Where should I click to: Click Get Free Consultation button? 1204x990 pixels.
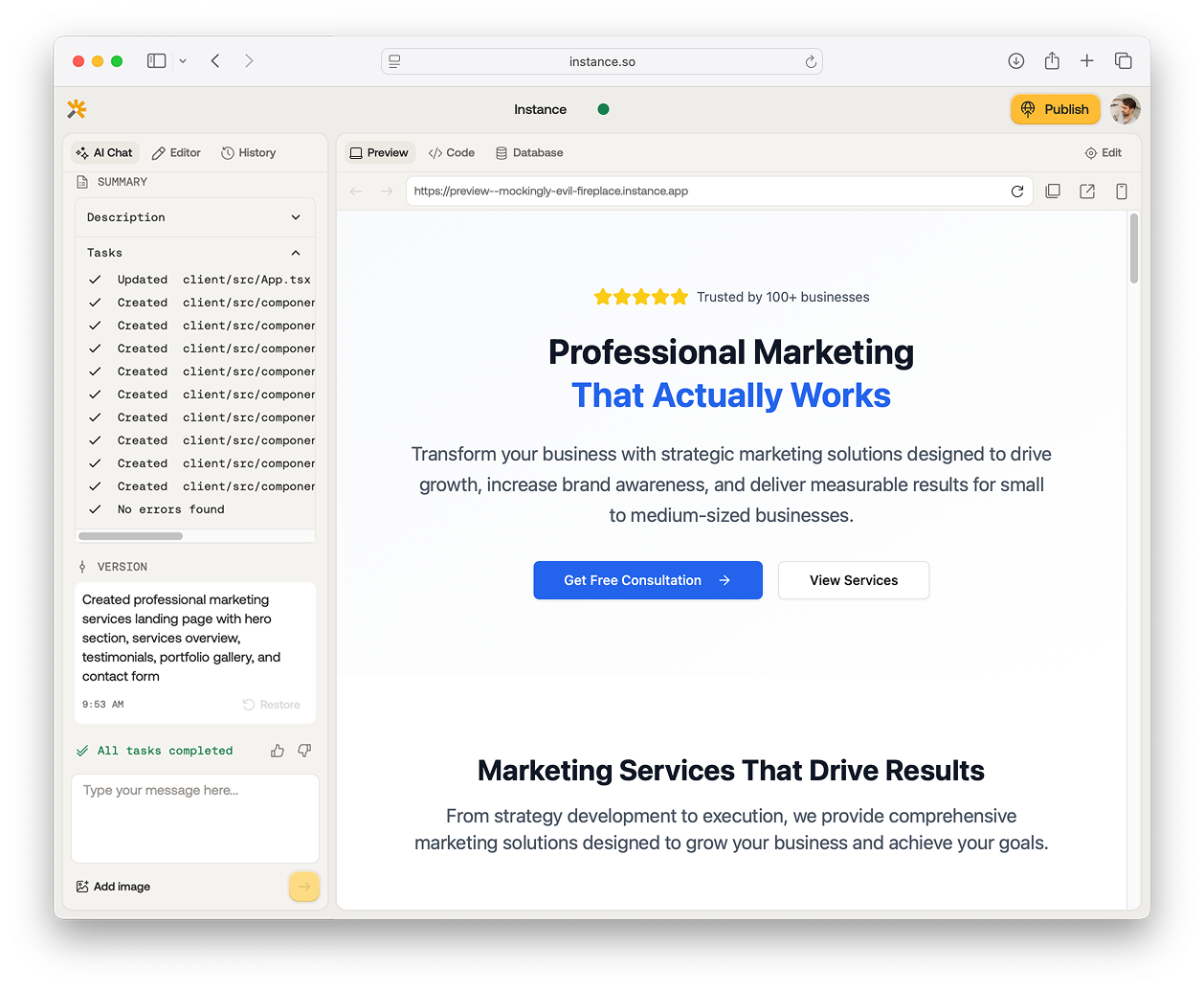(x=648, y=580)
